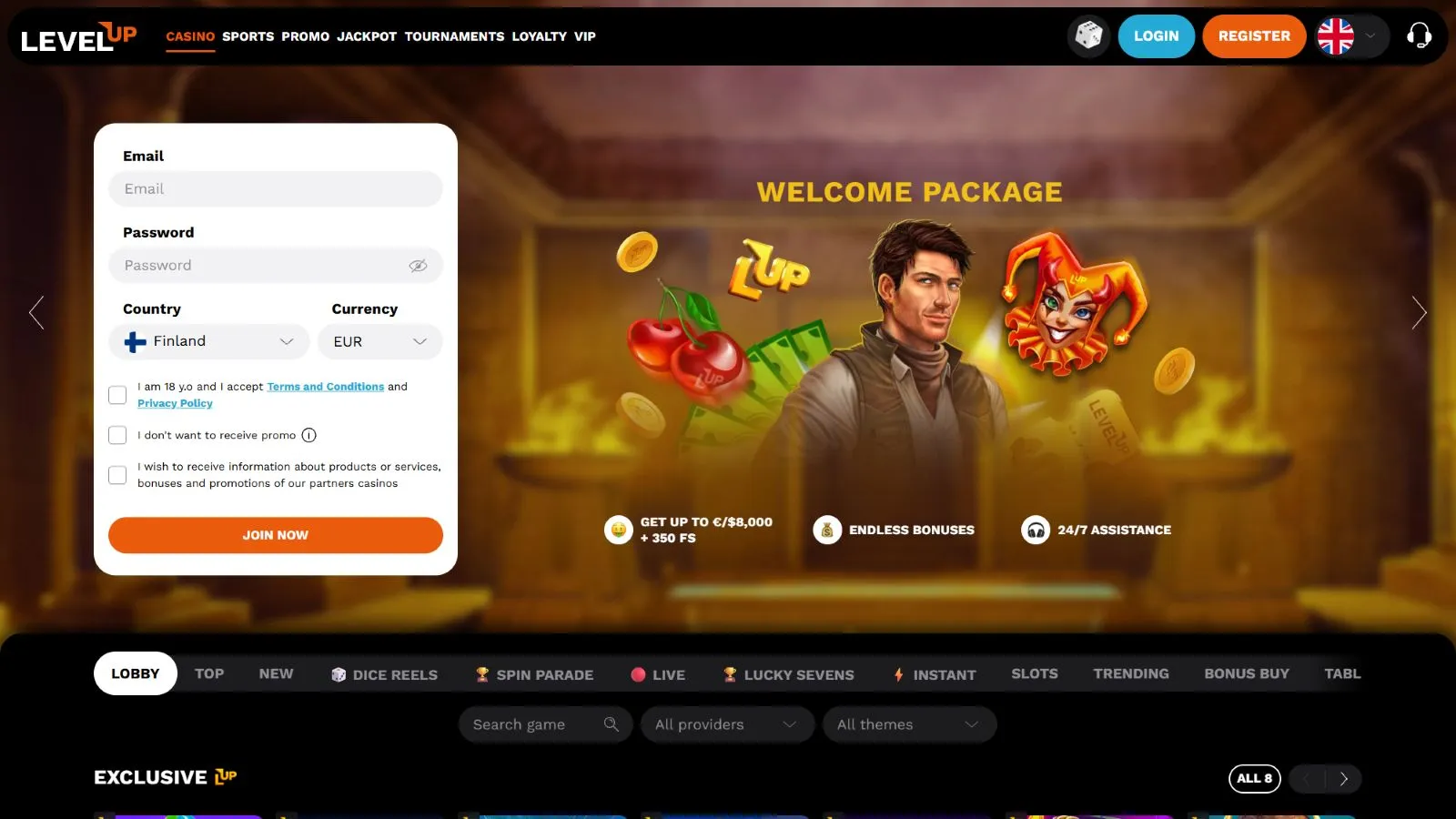Open the Country dropdown showing Finland
This screenshot has width=1456, height=819.
(209, 341)
